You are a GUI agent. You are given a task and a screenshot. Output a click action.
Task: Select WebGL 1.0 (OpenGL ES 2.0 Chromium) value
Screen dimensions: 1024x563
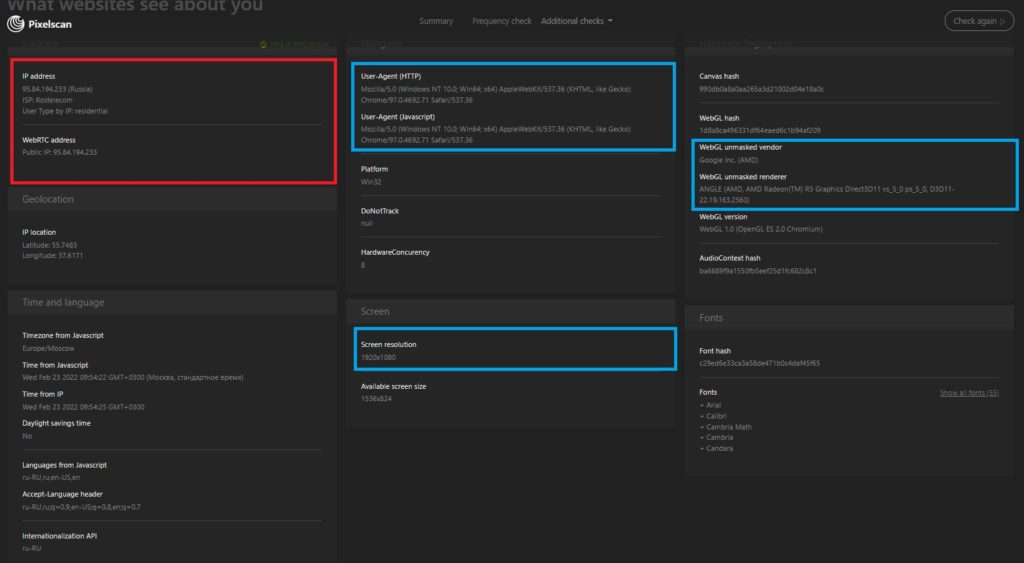tap(761, 229)
